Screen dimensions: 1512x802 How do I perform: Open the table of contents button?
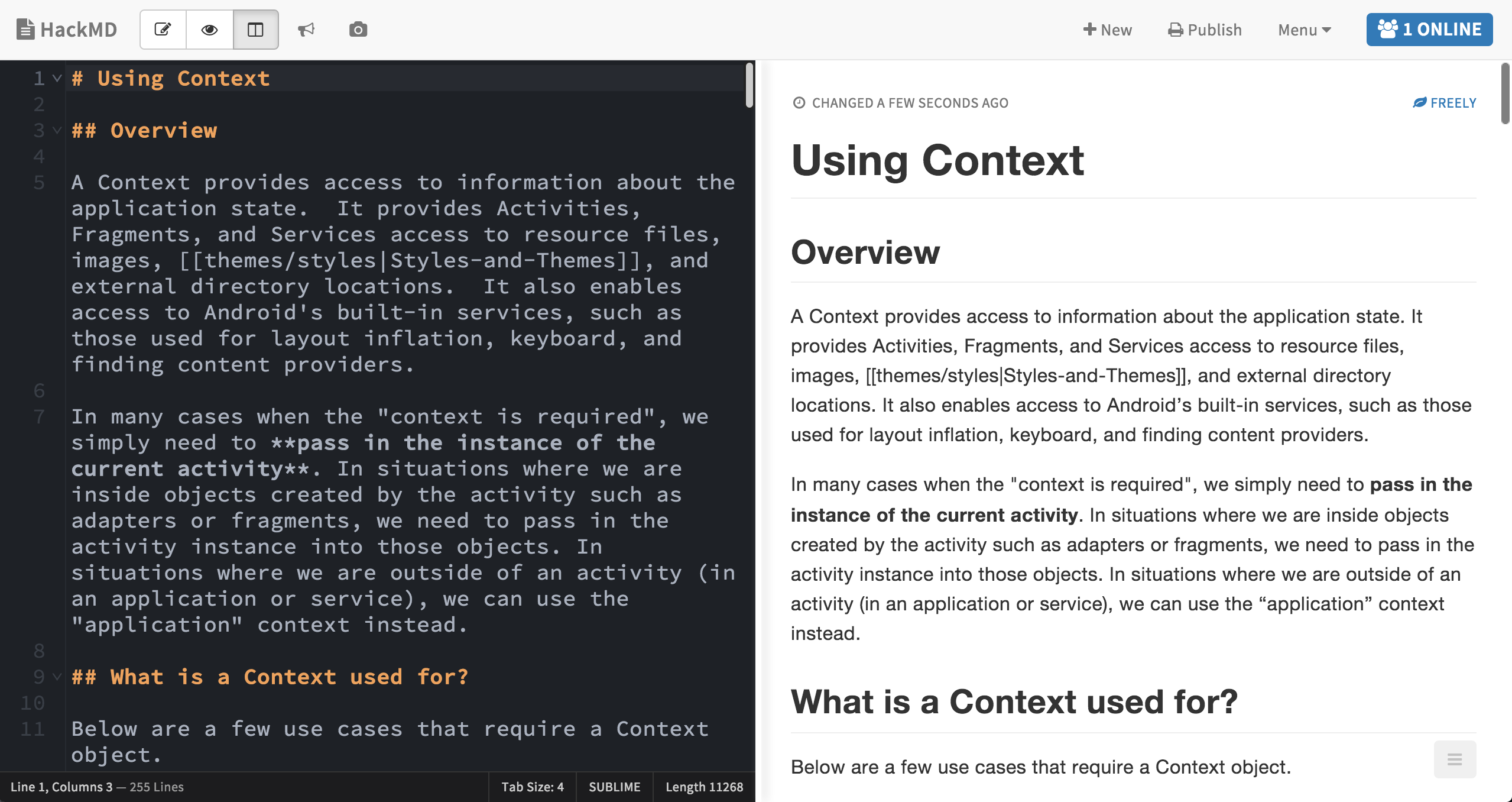pos(1454,759)
